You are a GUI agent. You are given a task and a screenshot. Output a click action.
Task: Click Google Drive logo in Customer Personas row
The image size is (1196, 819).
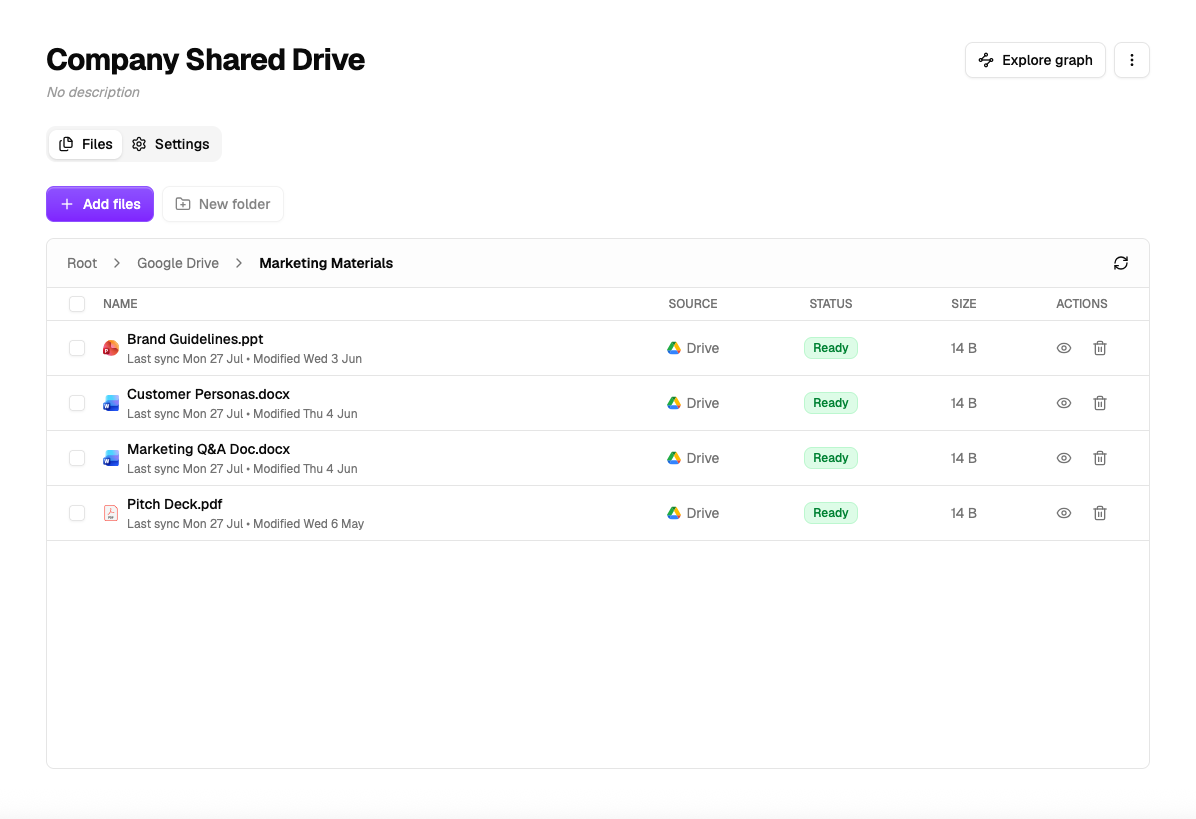[674, 403]
